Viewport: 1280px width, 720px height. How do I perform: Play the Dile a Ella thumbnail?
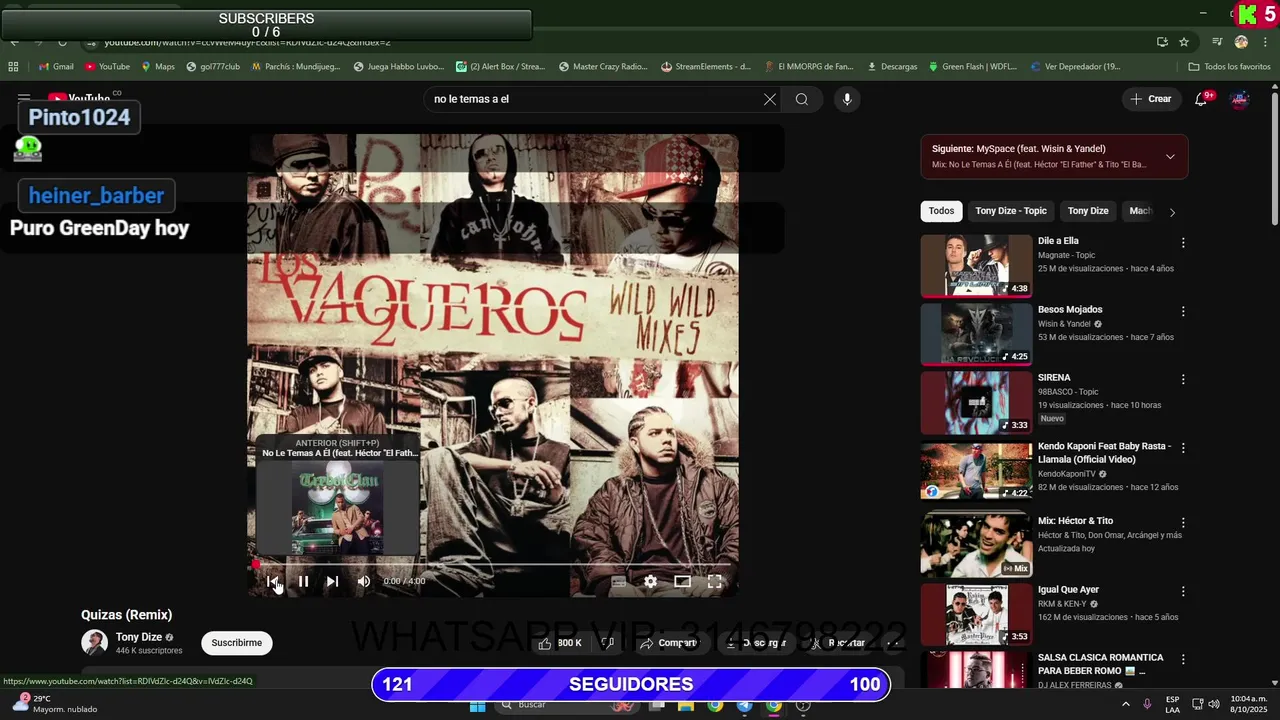click(976, 266)
